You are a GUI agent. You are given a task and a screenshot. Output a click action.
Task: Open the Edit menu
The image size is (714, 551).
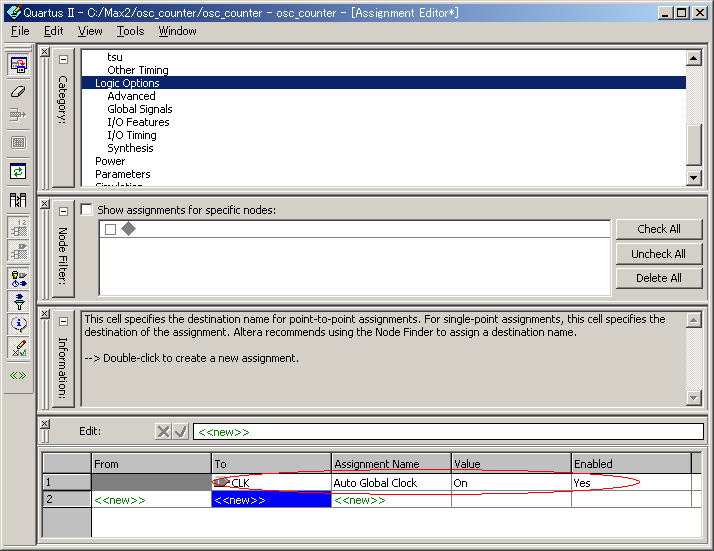pos(53,31)
